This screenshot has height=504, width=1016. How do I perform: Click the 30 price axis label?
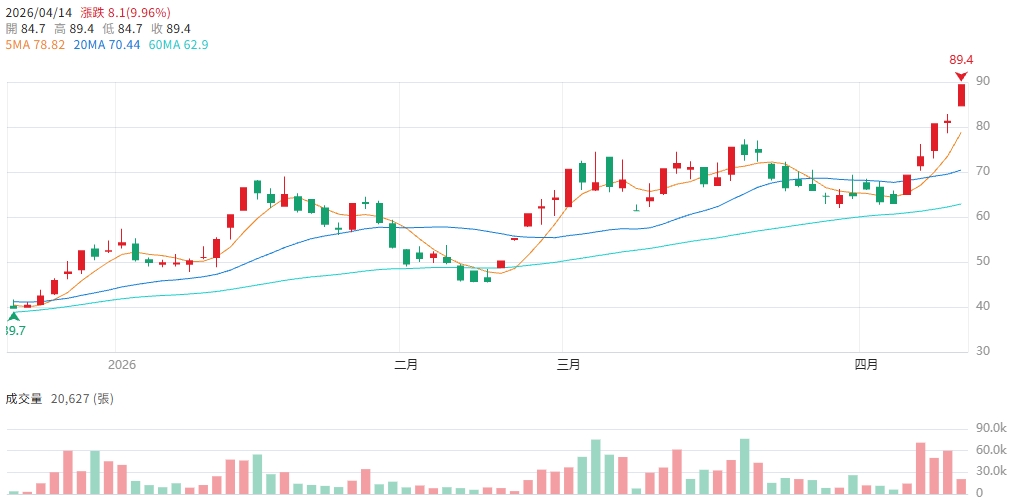(x=982, y=351)
